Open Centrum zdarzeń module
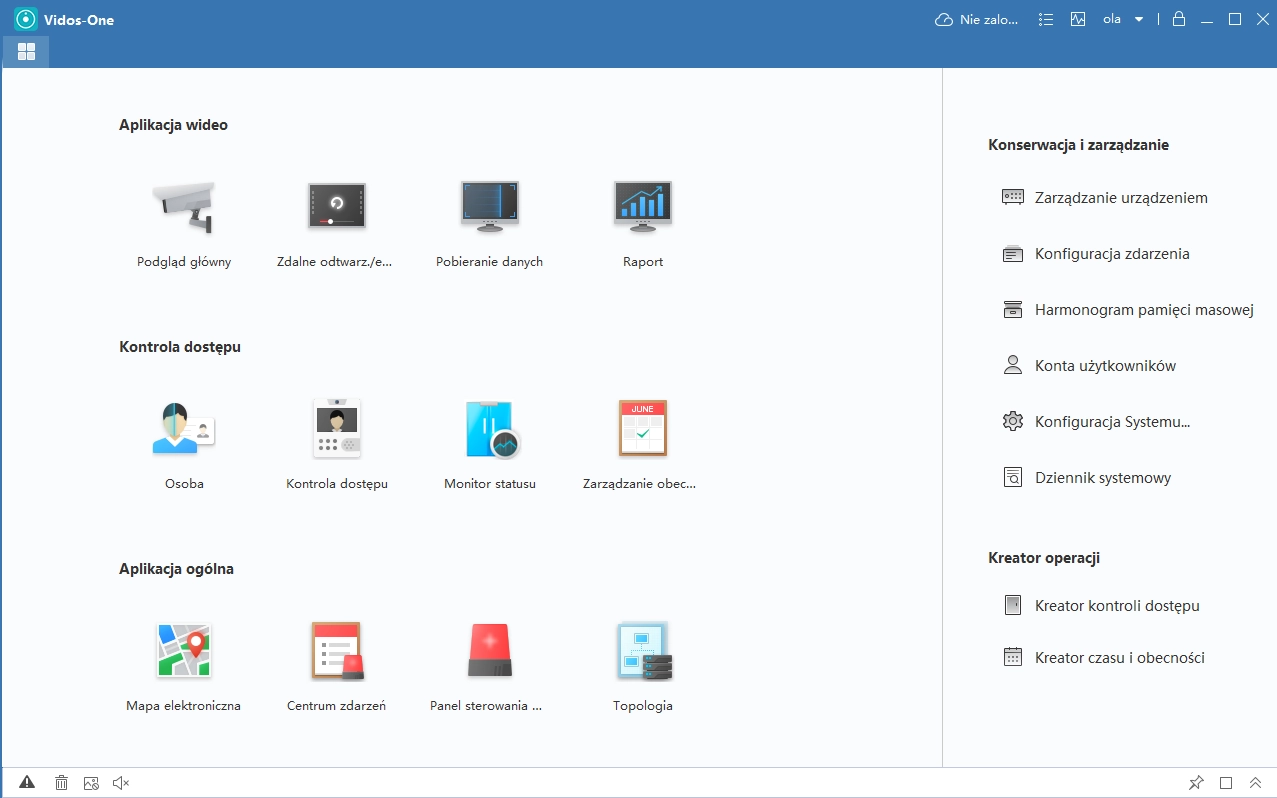 coord(336,651)
